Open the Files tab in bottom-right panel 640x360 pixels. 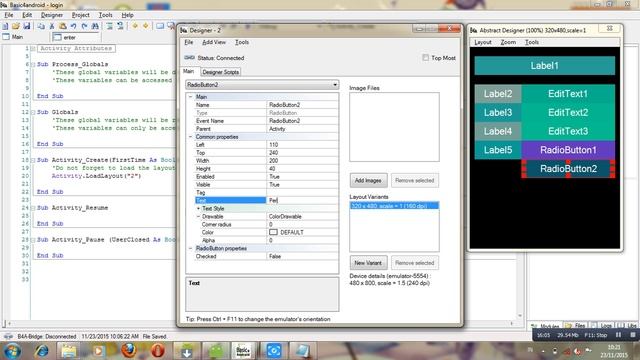tap(576, 326)
